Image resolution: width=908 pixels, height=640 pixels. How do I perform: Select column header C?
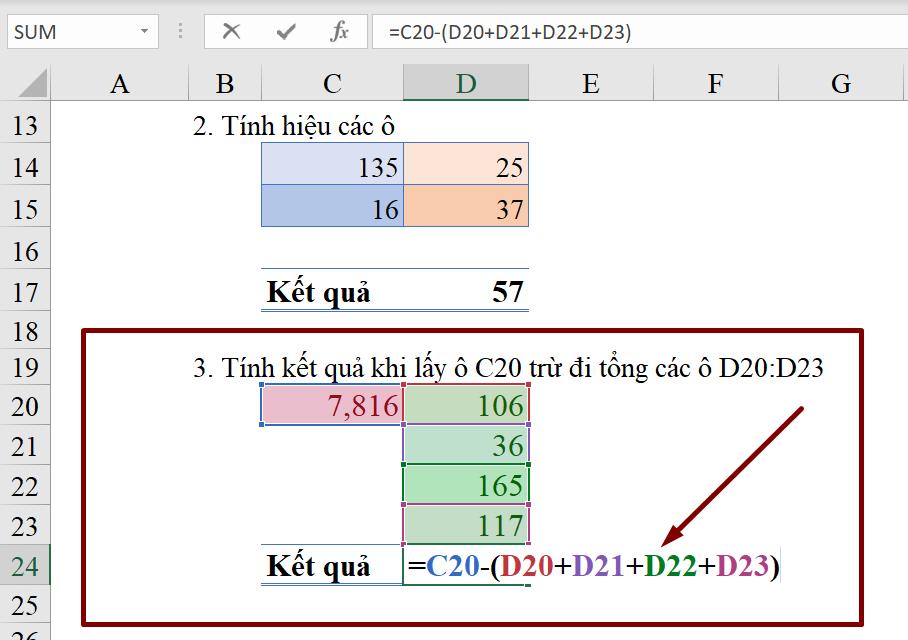click(330, 83)
